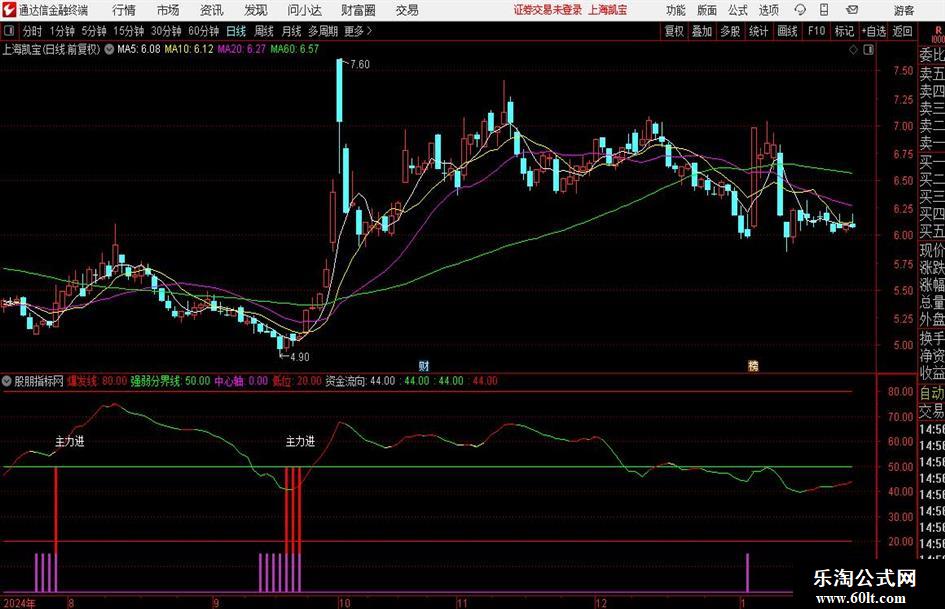Click the mobile phone icon
The height and width of the screenshot is (609, 945).
pyautogui.click(x=824, y=10)
